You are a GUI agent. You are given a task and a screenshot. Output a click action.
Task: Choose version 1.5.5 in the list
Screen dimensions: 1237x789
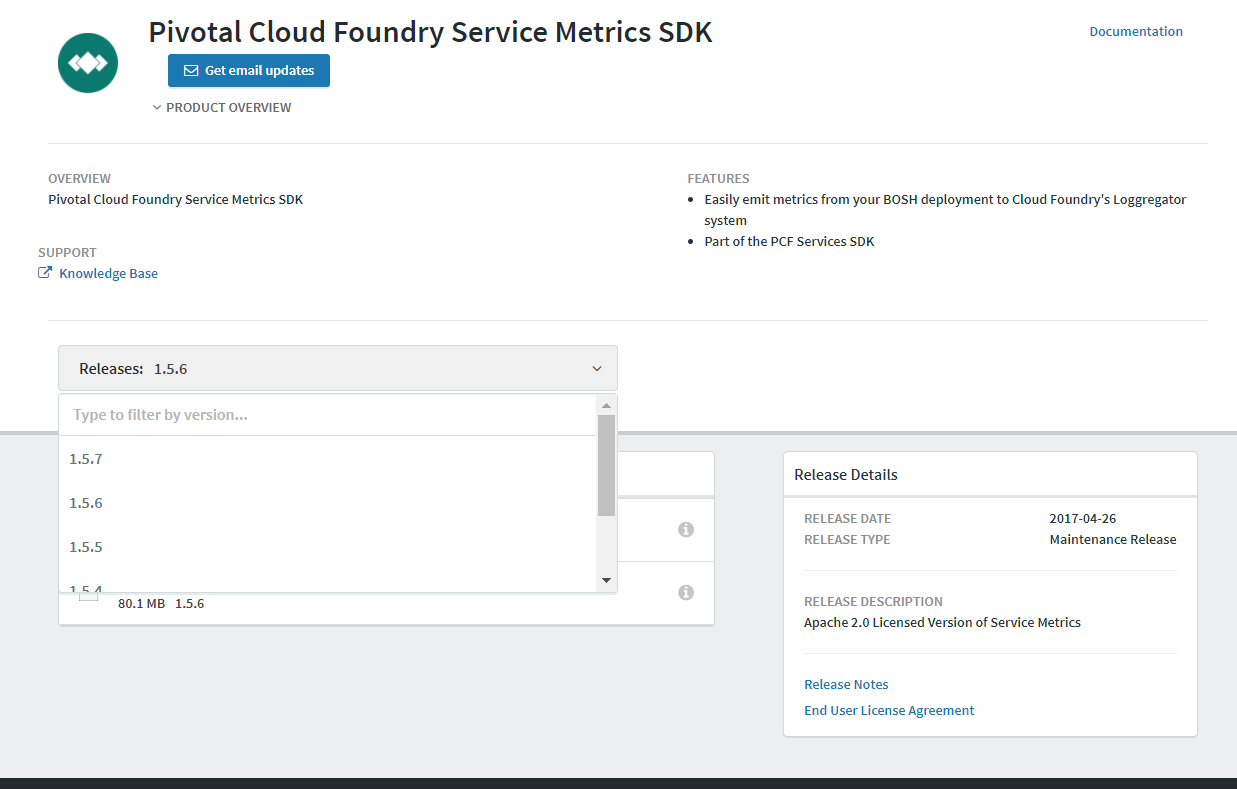point(327,547)
